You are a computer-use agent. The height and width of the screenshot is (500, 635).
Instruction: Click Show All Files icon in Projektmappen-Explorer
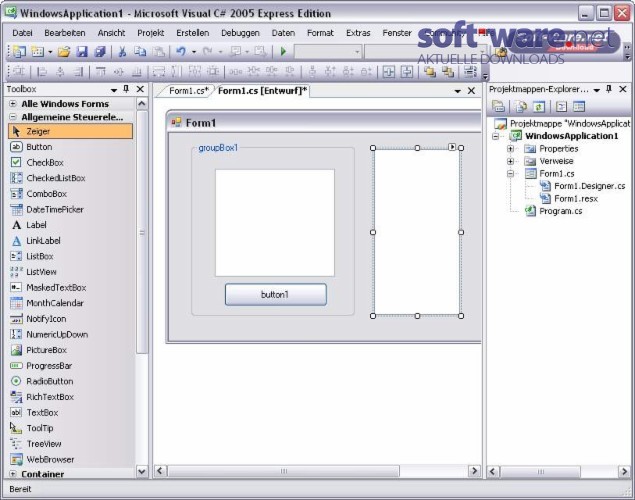521,106
